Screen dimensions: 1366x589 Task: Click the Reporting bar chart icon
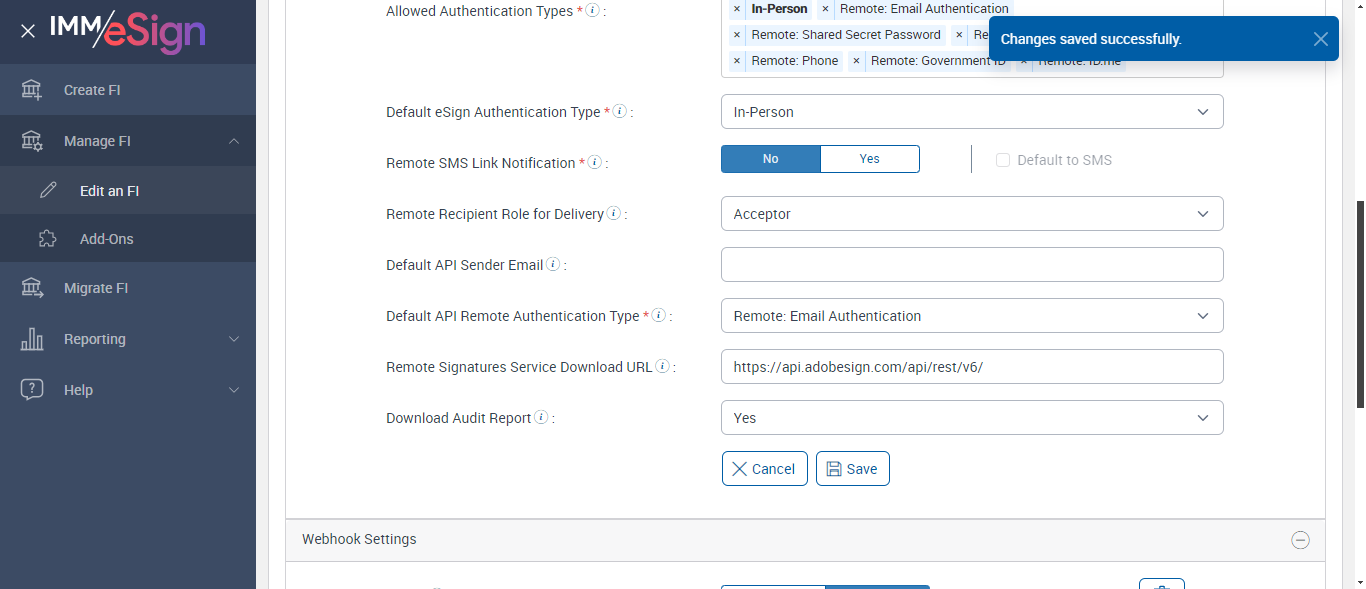pos(32,339)
